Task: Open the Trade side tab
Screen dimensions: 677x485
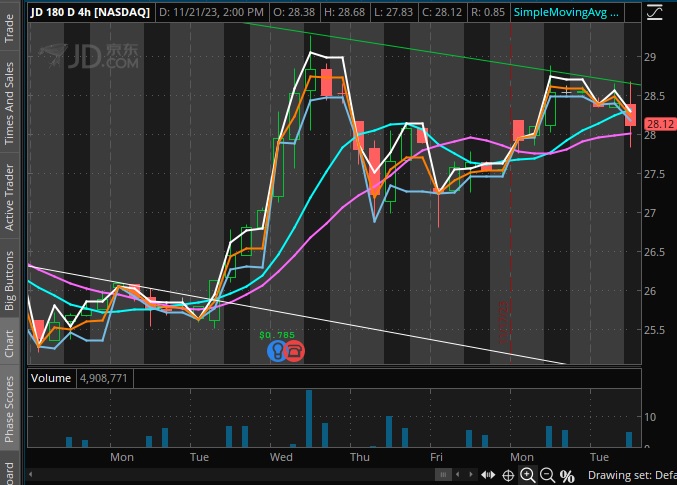Action: (x=11, y=22)
